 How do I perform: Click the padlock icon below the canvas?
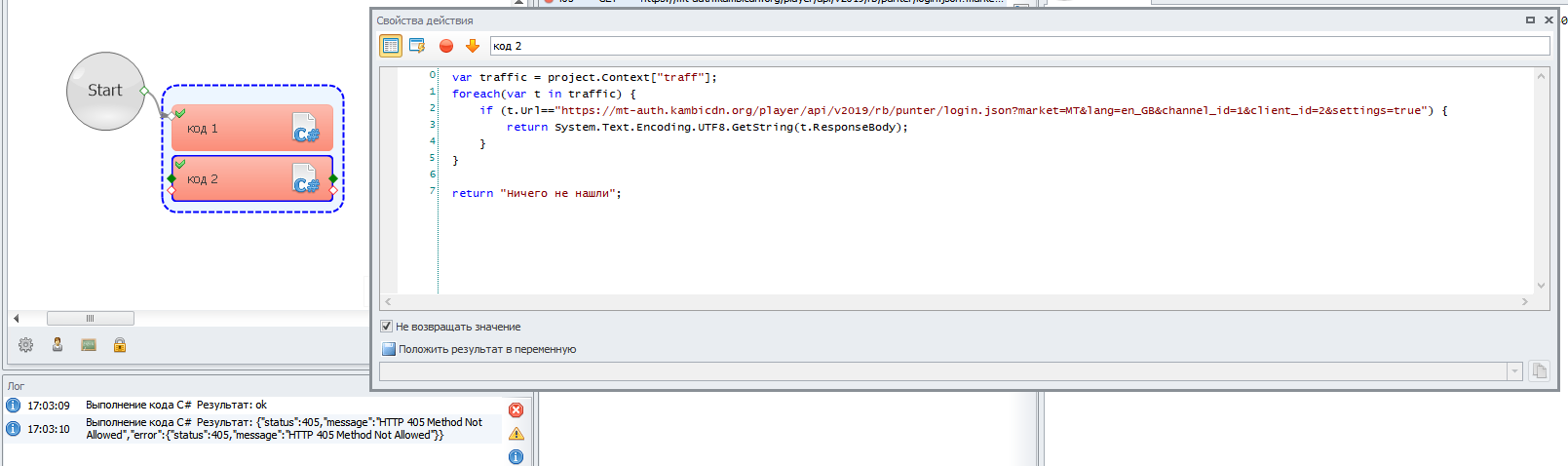click(x=120, y=345)
